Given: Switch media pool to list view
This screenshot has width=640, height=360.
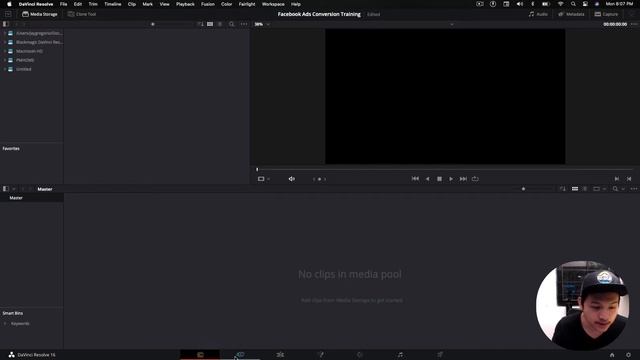Looking at the screenshot, I should pyautogui.click(x=585, y=189).
